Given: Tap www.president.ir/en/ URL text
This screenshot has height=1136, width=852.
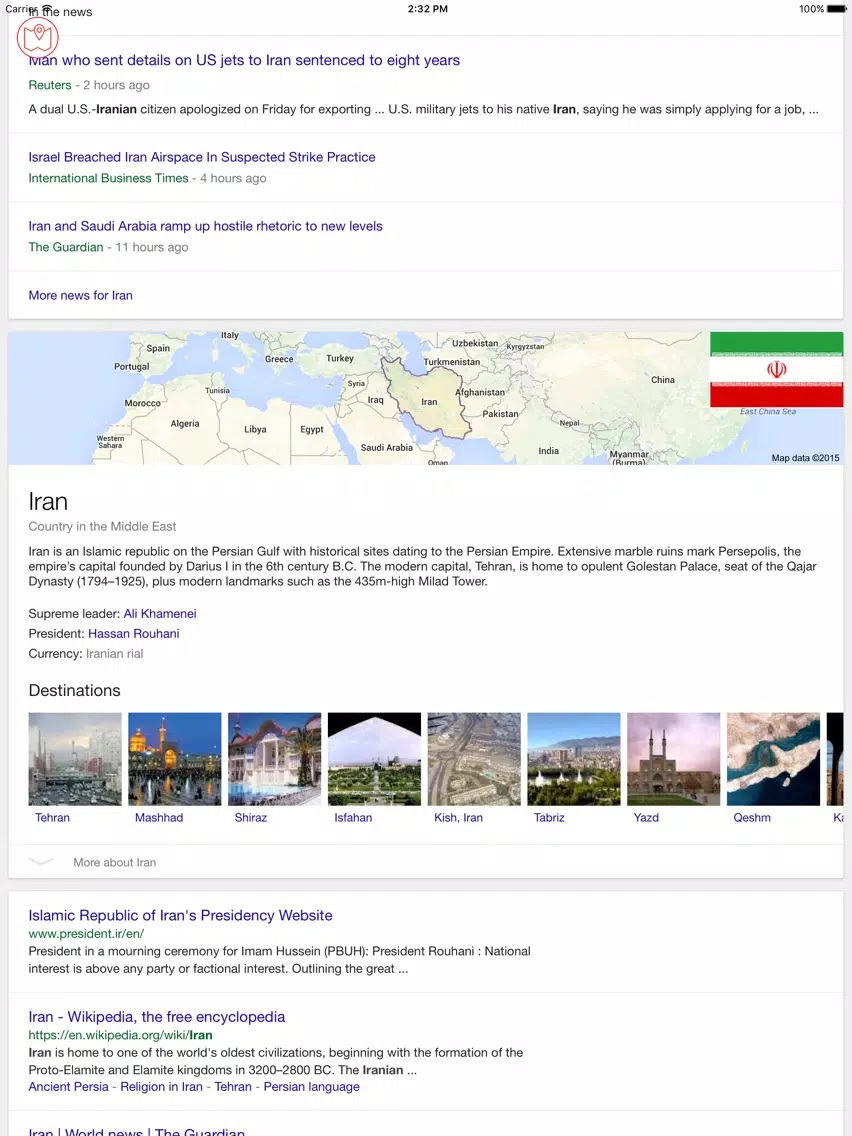Looking at the screenshot, I should point(86,934).
